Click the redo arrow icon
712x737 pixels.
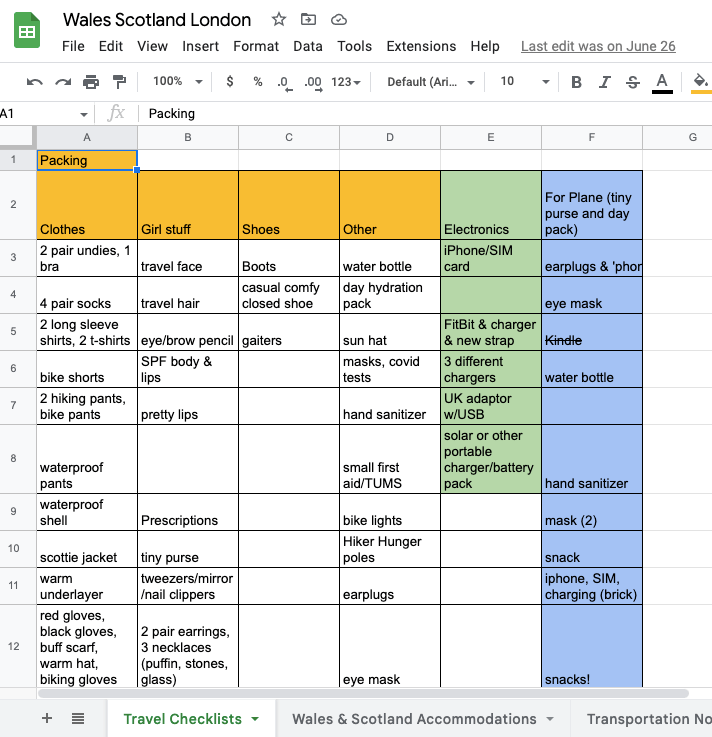(x=63, y=82)
